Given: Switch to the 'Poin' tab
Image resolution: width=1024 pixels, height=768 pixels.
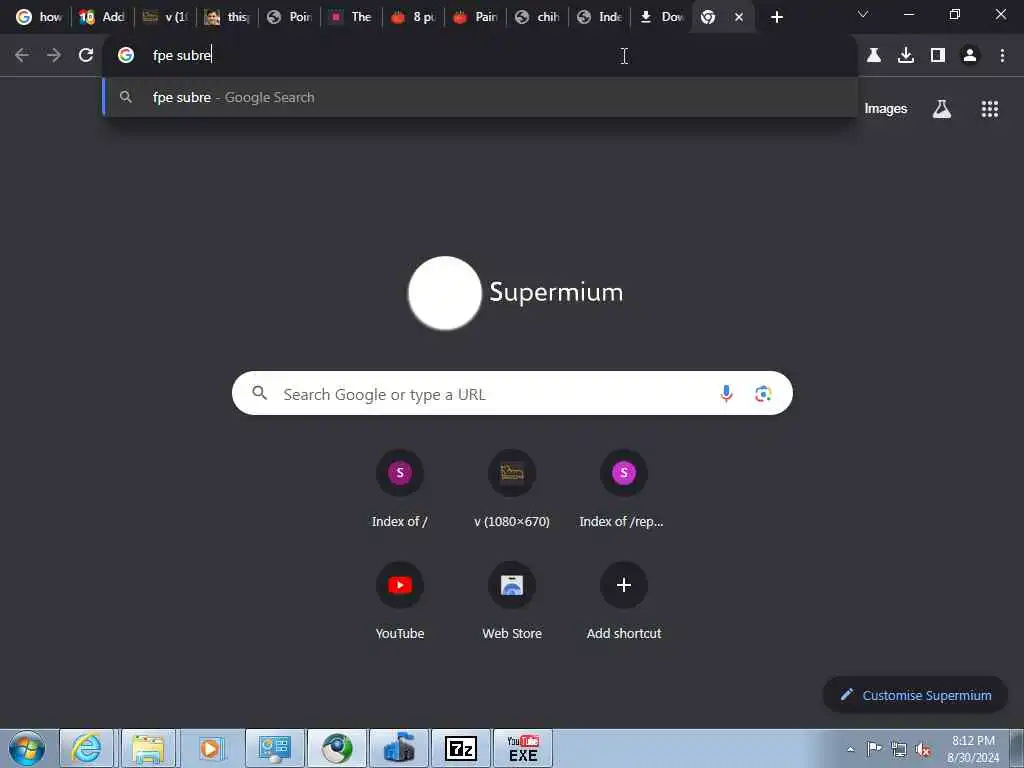Looking at the screenshot, I should (x=290, y=17).
